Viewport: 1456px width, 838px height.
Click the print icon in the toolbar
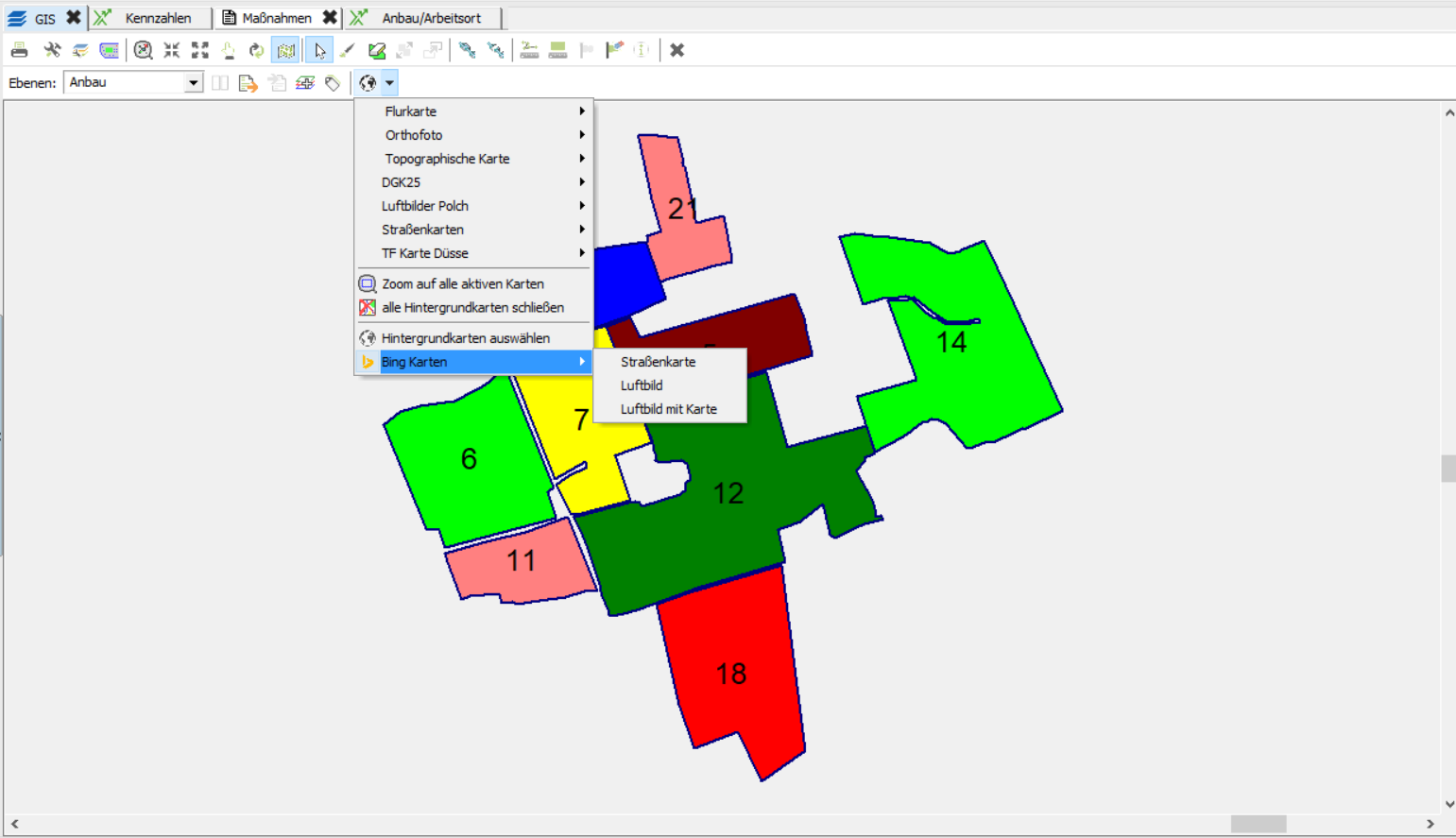pyautogui.click(x=19, y=50)
